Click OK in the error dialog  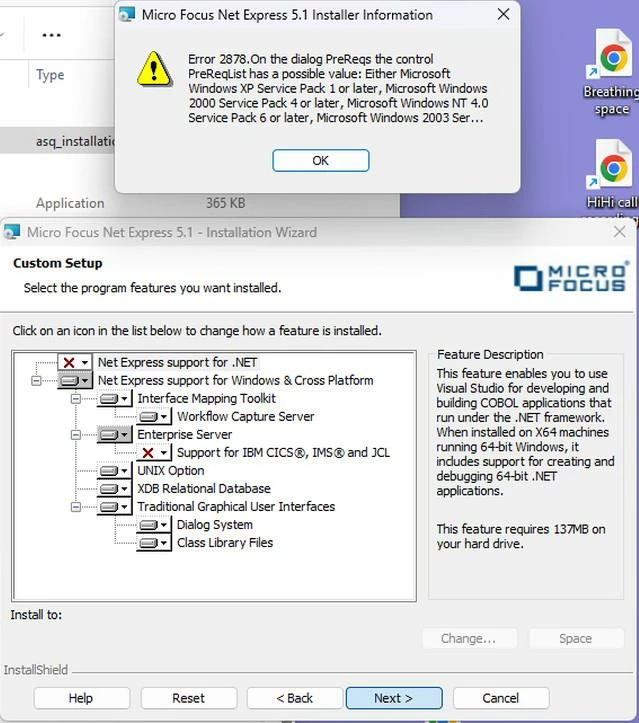320,160
